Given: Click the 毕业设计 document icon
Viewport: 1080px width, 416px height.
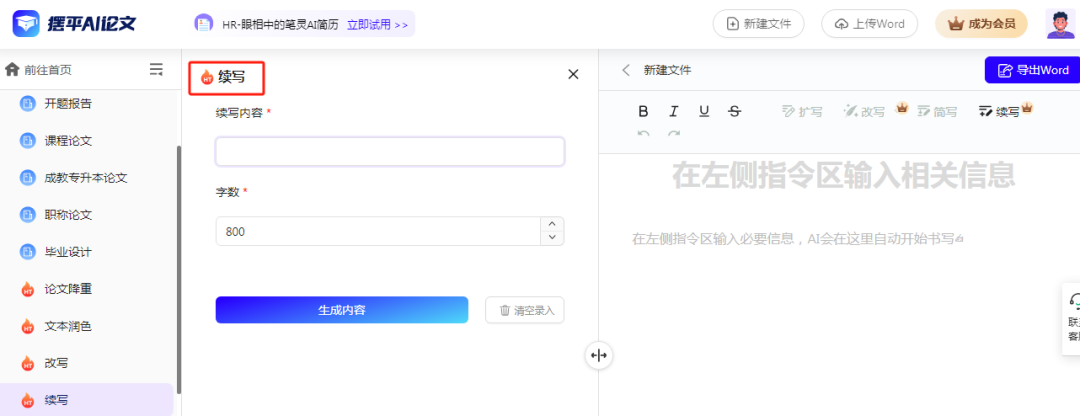Looking at the screenshot, I should point(28,252).
